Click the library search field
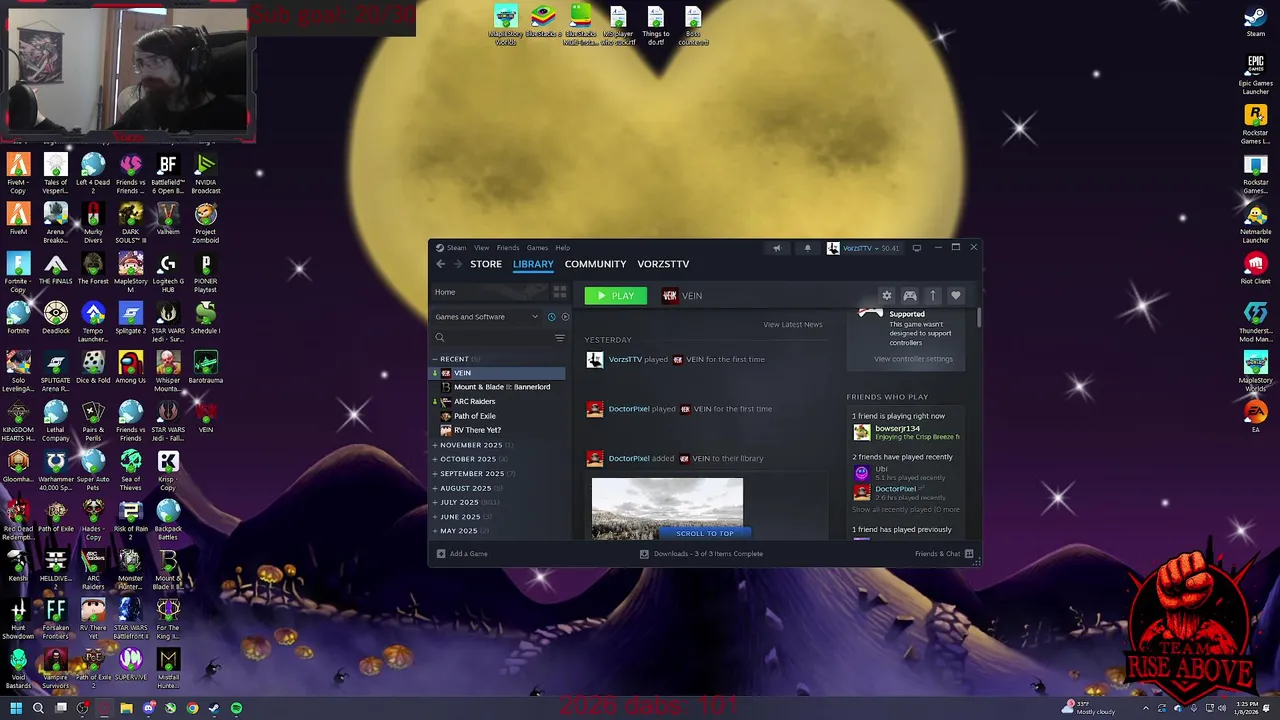The image size is (1280, 720). click(491, 338)
